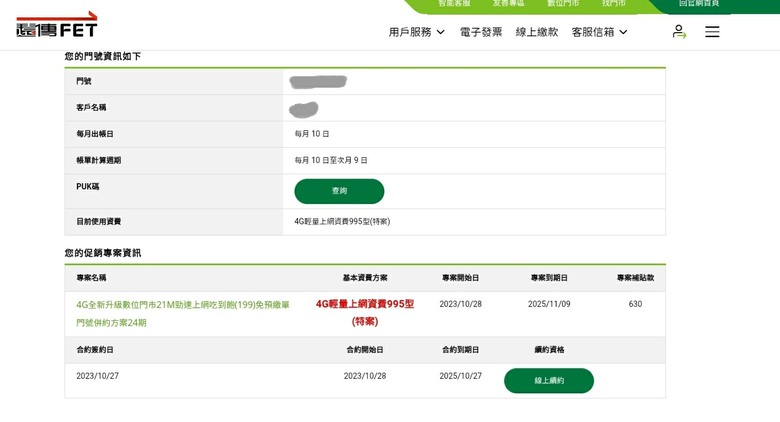This screenshot has width=780, height=422.
Task: Click 回官網首頁 at the top right
Action: point(698,4)
